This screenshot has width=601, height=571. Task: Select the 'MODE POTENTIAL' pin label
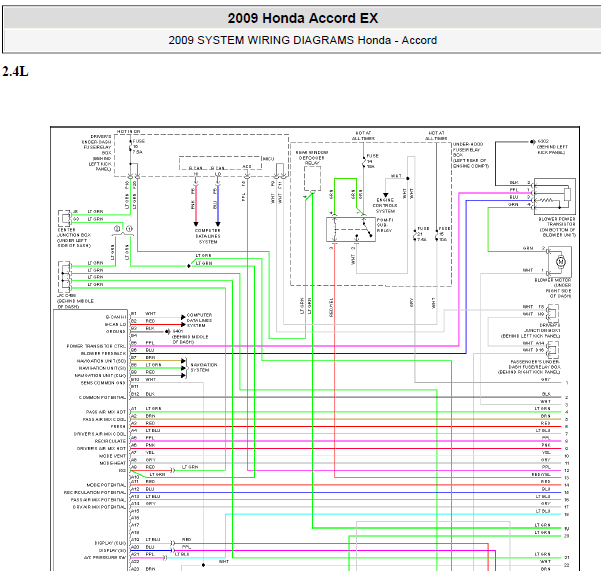point(106,485)
